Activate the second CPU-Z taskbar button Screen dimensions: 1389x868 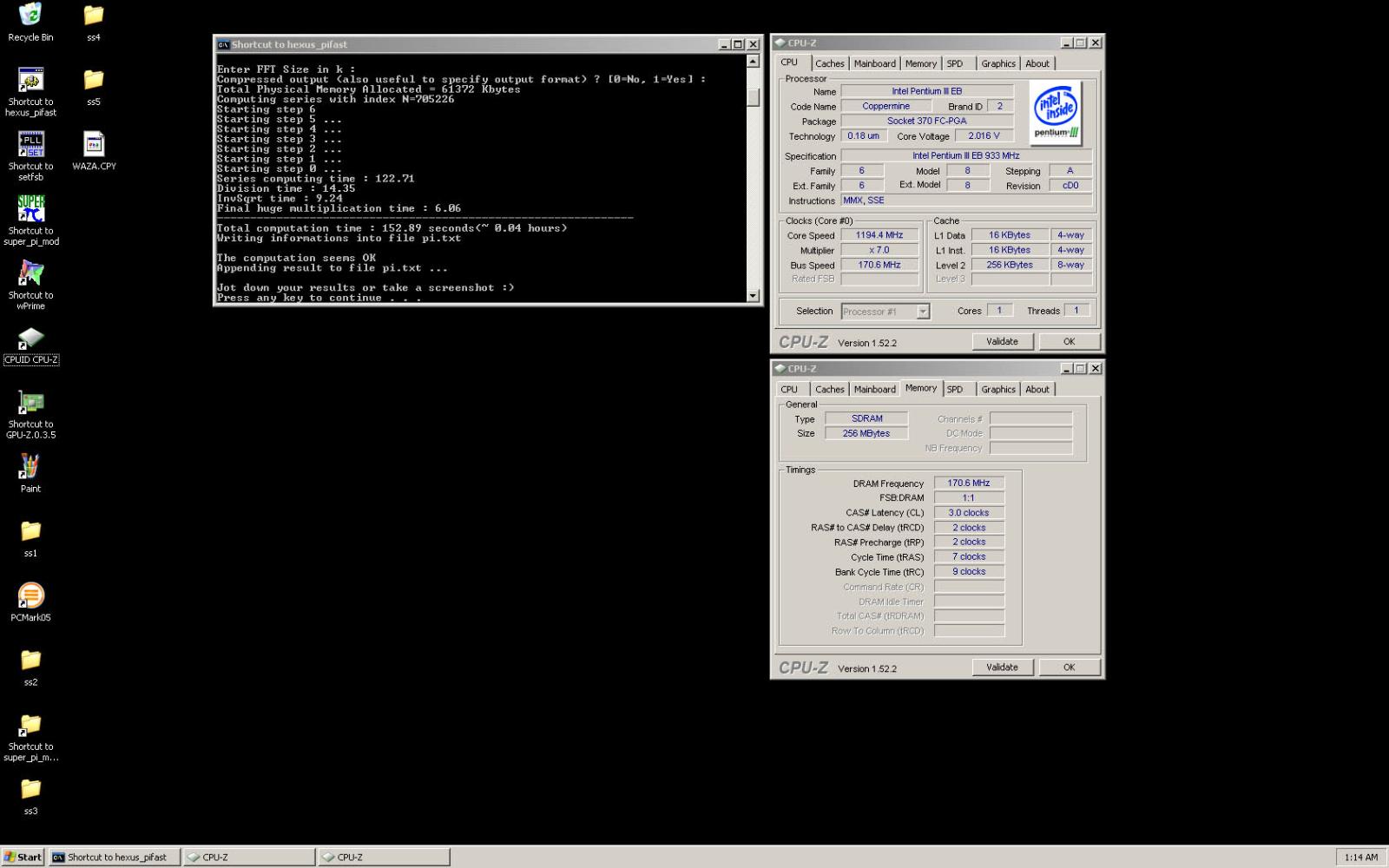point(384,857)
